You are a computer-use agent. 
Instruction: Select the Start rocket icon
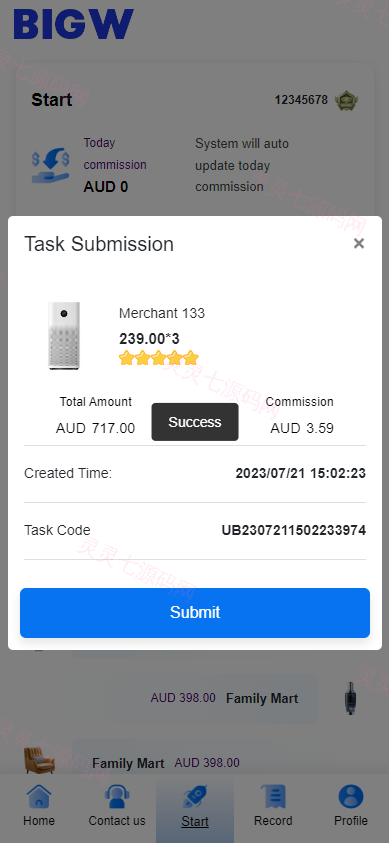pos(194,796)
